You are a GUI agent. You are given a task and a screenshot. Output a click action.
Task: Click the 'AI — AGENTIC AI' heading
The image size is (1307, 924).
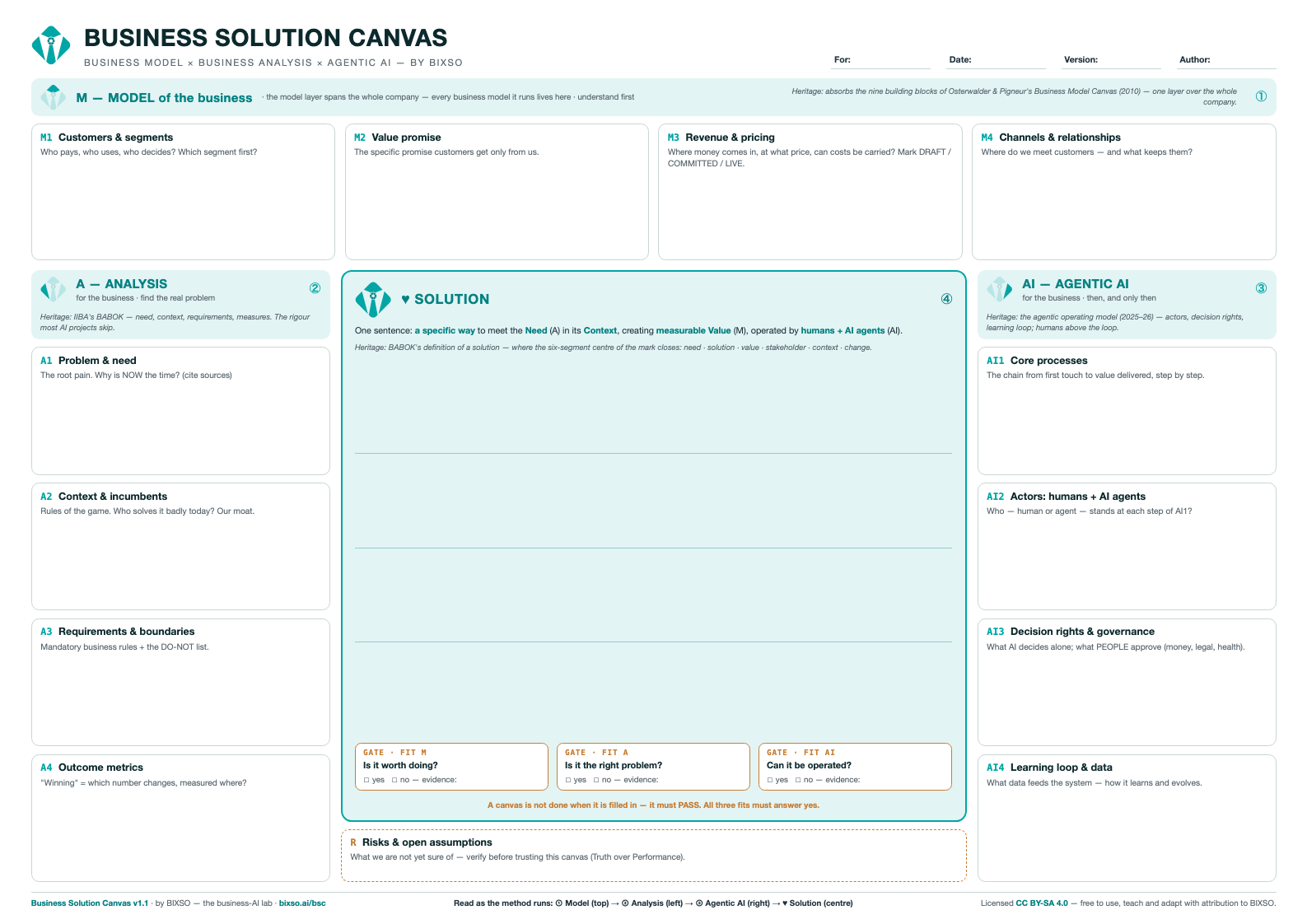tap(1076, 284)
